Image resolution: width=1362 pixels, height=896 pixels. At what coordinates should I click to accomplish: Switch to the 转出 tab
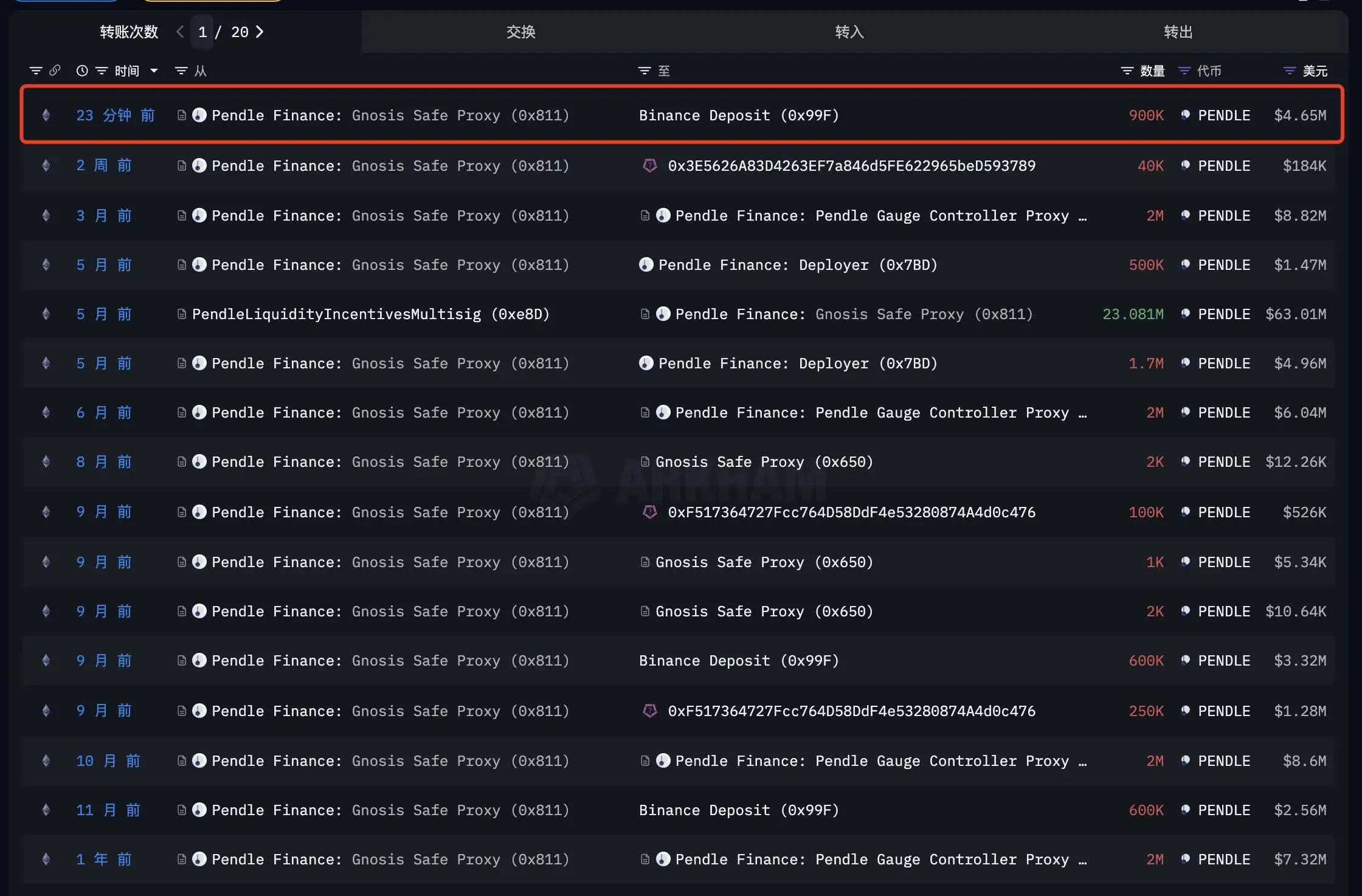(1178, 32)
